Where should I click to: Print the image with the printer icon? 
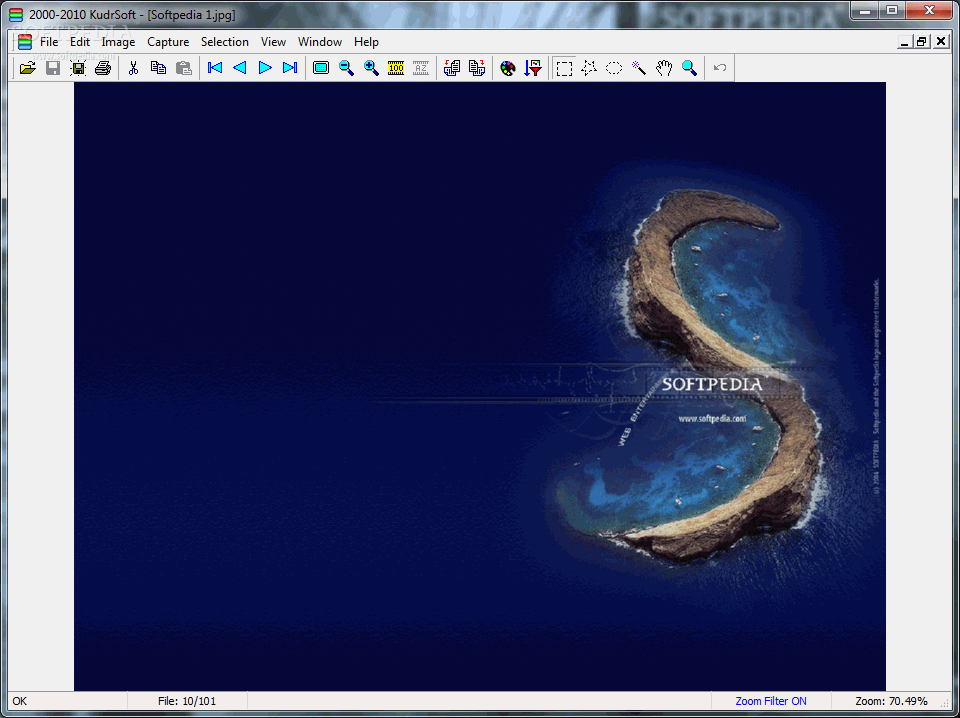click(x=103, y=68)
